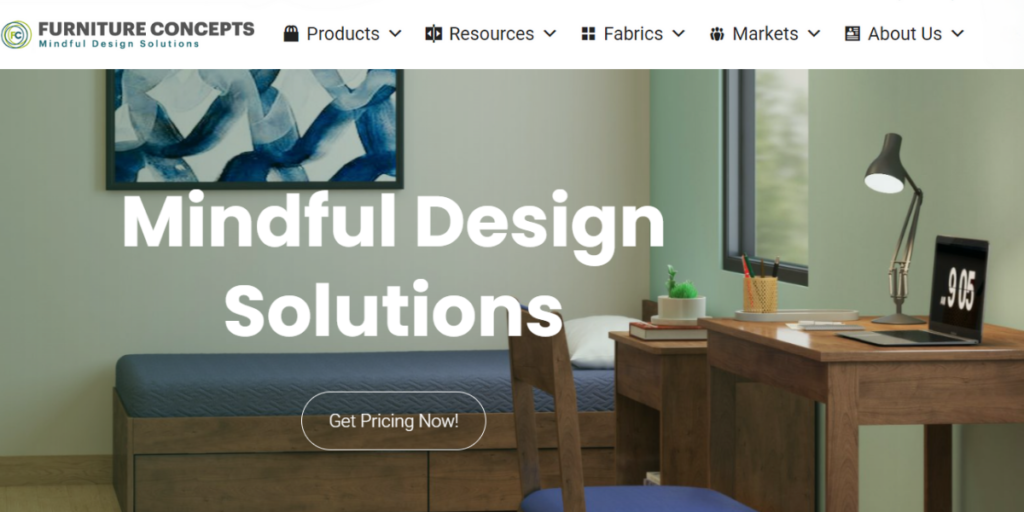Image resolution: width=1024 pixels, height=512 pixels.
Task: Click the icon beside Resources
Action: pos(434,34)
